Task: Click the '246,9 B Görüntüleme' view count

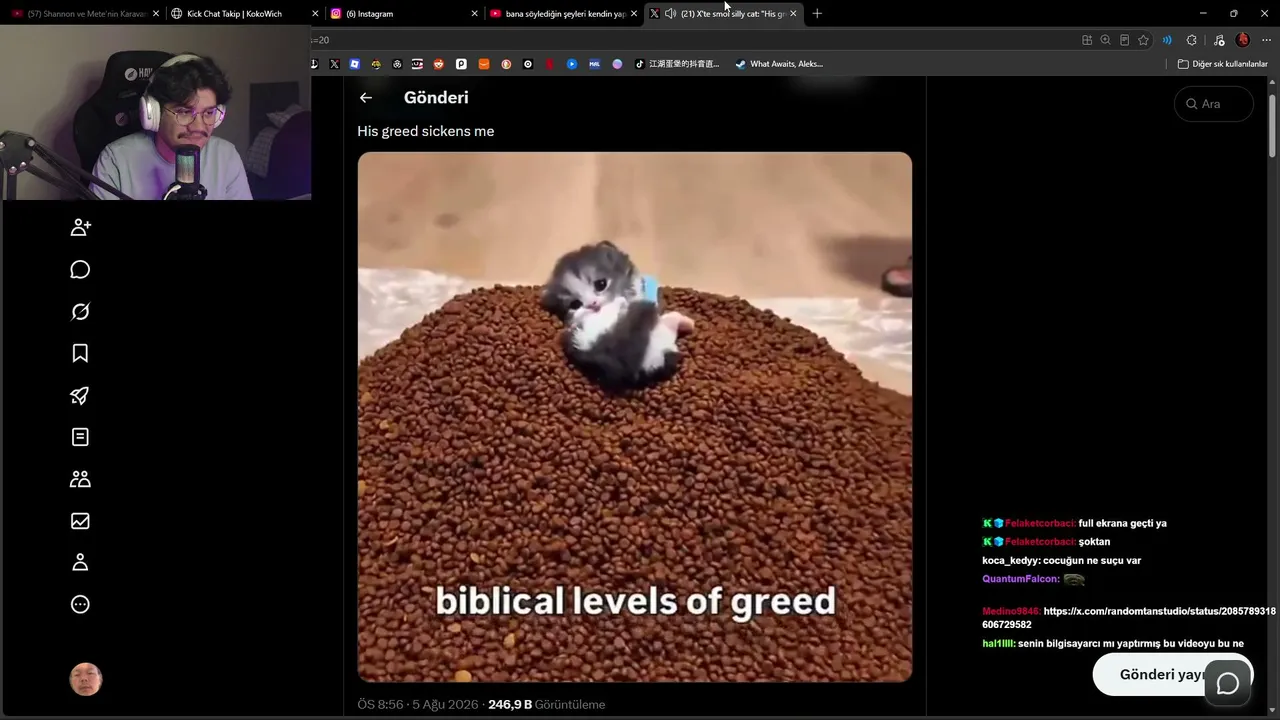Action: (x=547, y=705)
